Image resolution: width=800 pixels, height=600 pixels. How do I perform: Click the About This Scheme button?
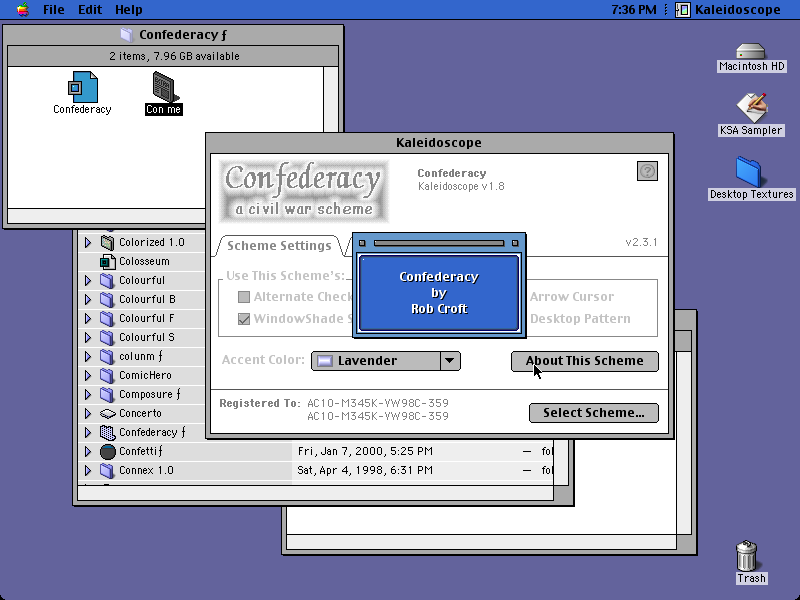pyautogui.click(x=585, y=361)
